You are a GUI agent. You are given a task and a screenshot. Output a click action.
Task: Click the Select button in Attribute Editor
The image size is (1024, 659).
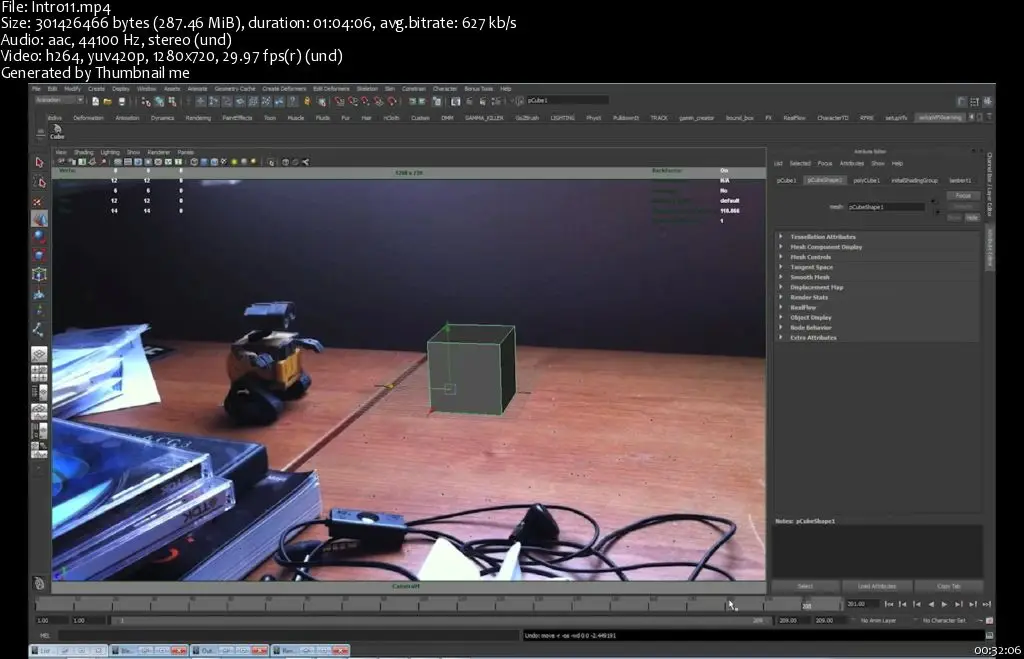coord(805,587)
